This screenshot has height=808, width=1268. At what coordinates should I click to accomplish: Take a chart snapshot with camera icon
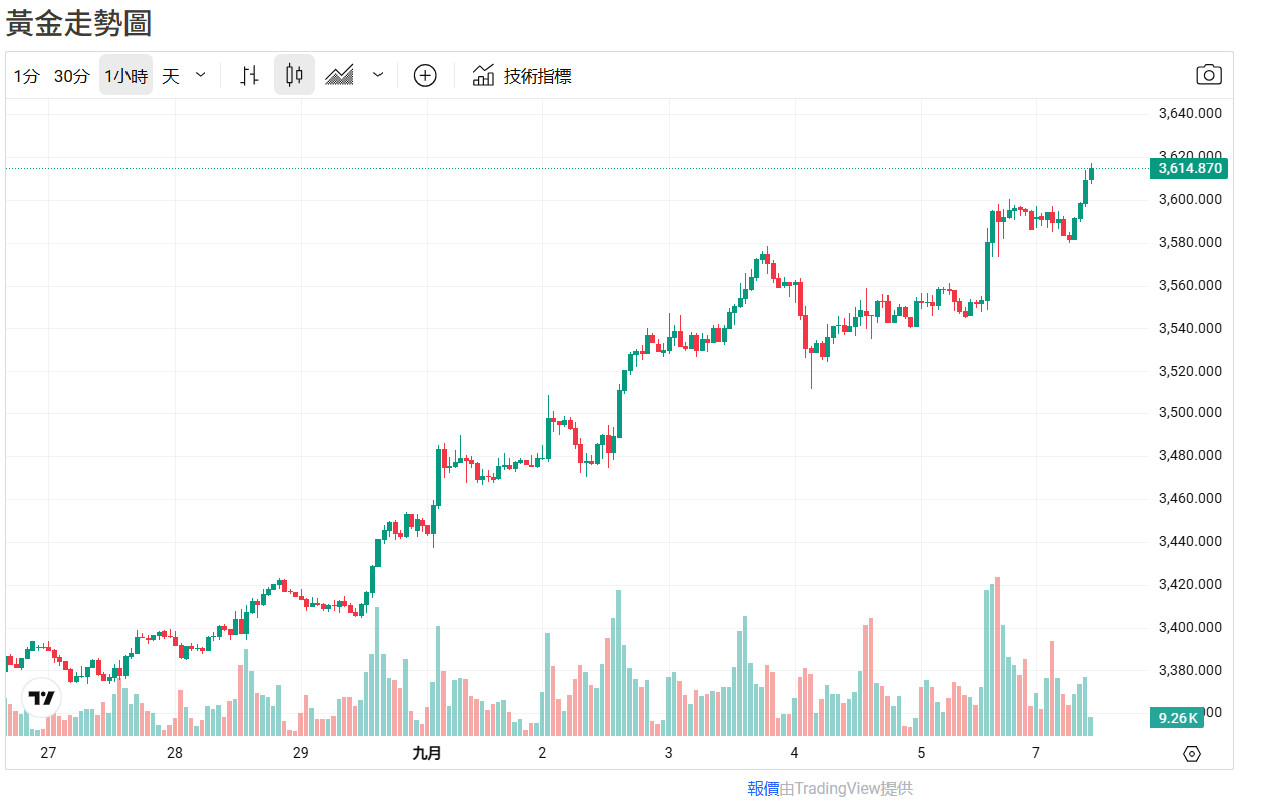point(1209,75)
